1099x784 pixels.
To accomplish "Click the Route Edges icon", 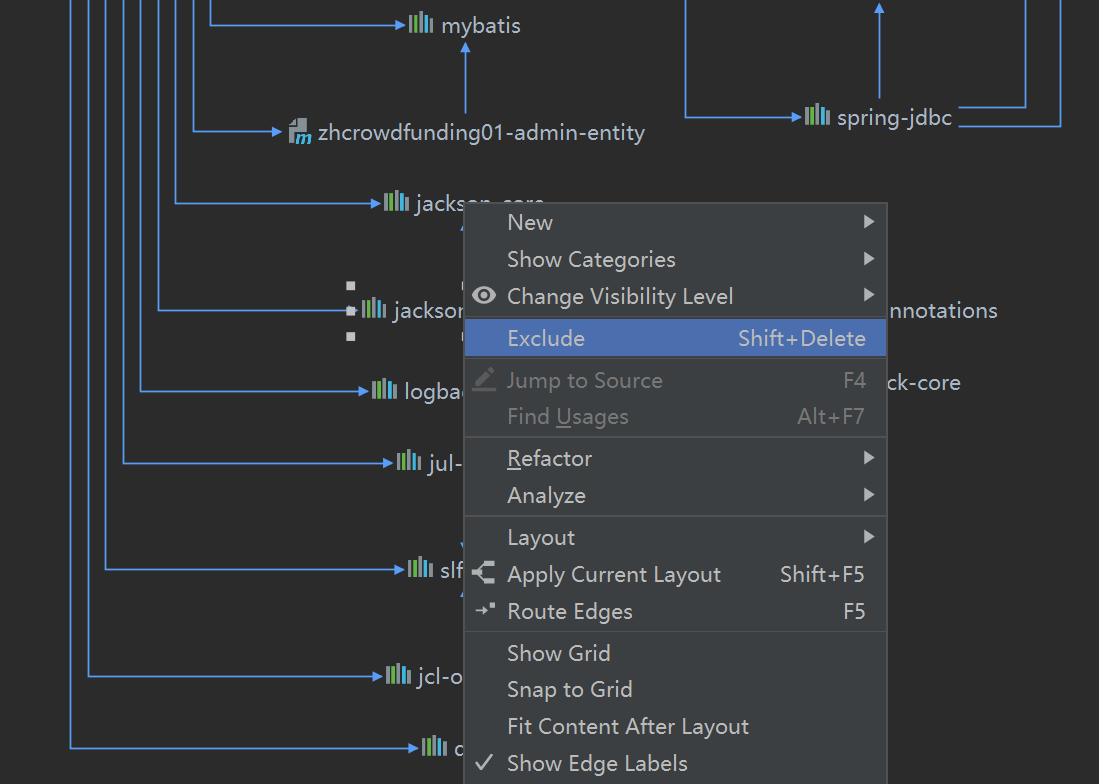I will click(x=485, y=610).
